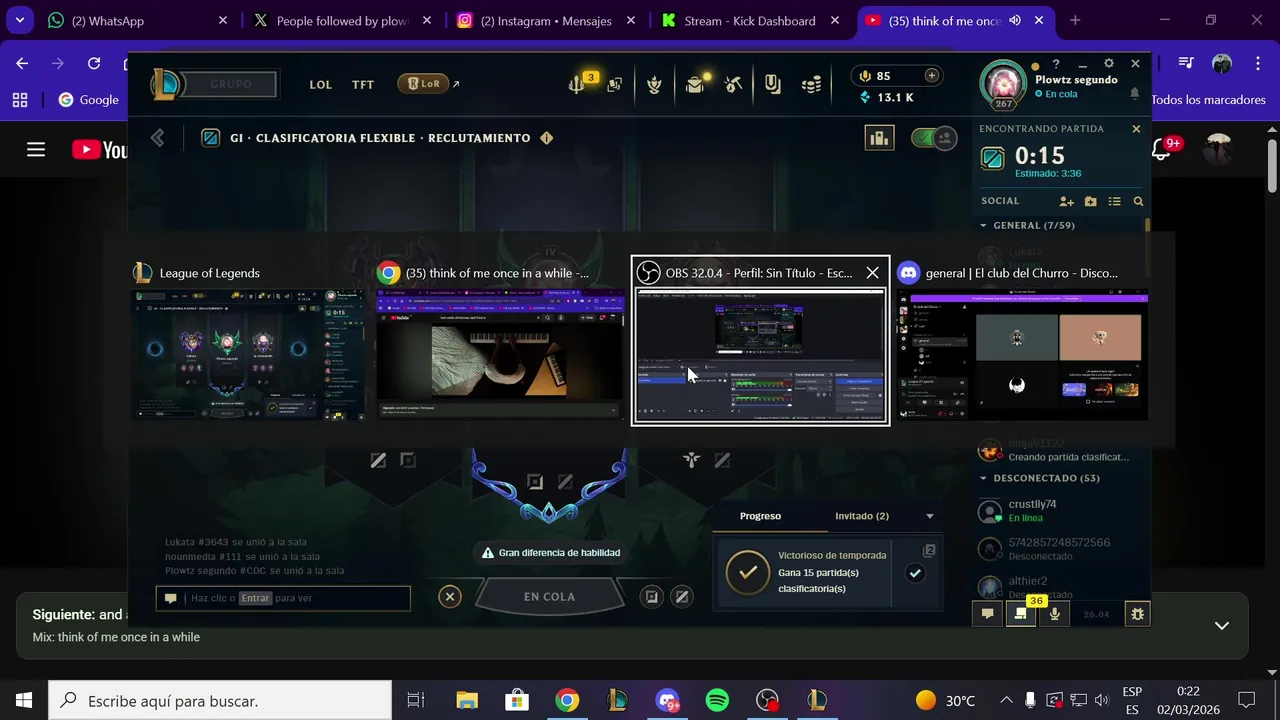Viewport: 1280px width, 720px height.
Task: Click the search icon in Social panel
Action: [x=1138, y=201]
